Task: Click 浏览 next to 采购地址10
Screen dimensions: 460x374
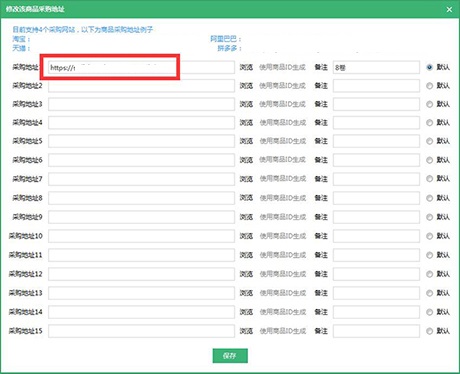Action: pos(246,236)
